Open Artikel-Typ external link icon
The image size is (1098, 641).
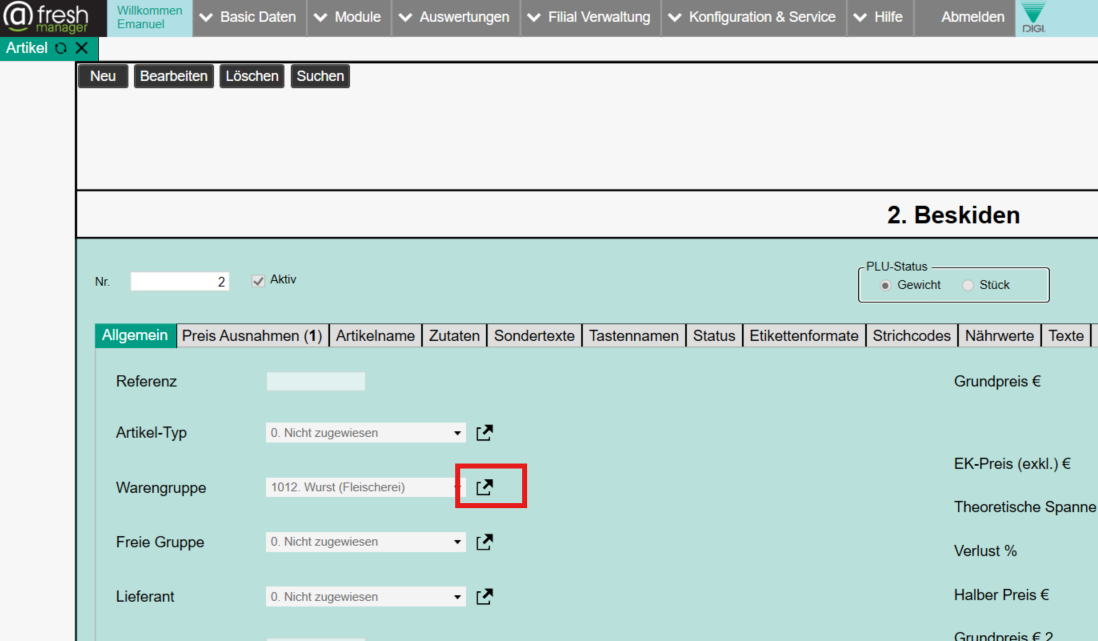[x=485, y=433]
